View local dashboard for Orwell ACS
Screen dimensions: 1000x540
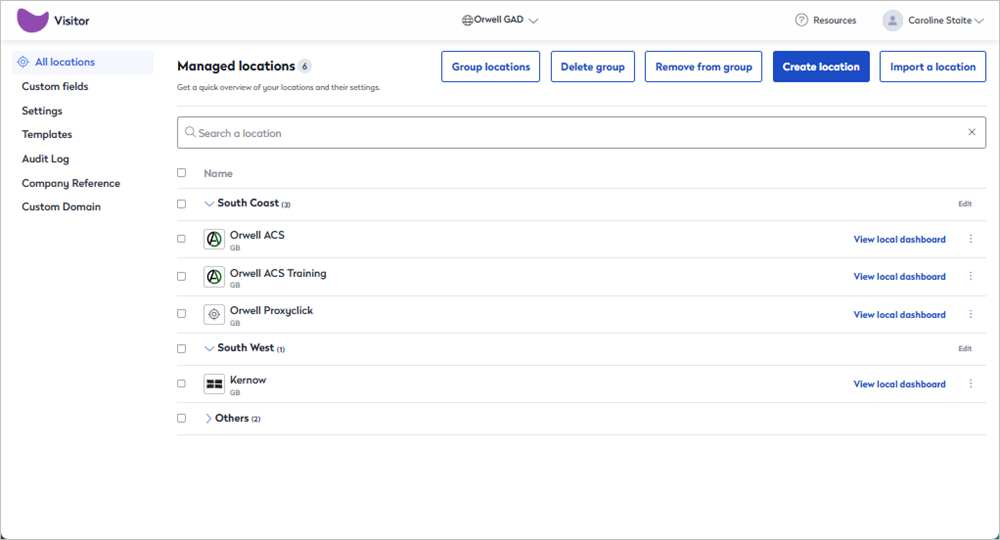pos(899,239)
